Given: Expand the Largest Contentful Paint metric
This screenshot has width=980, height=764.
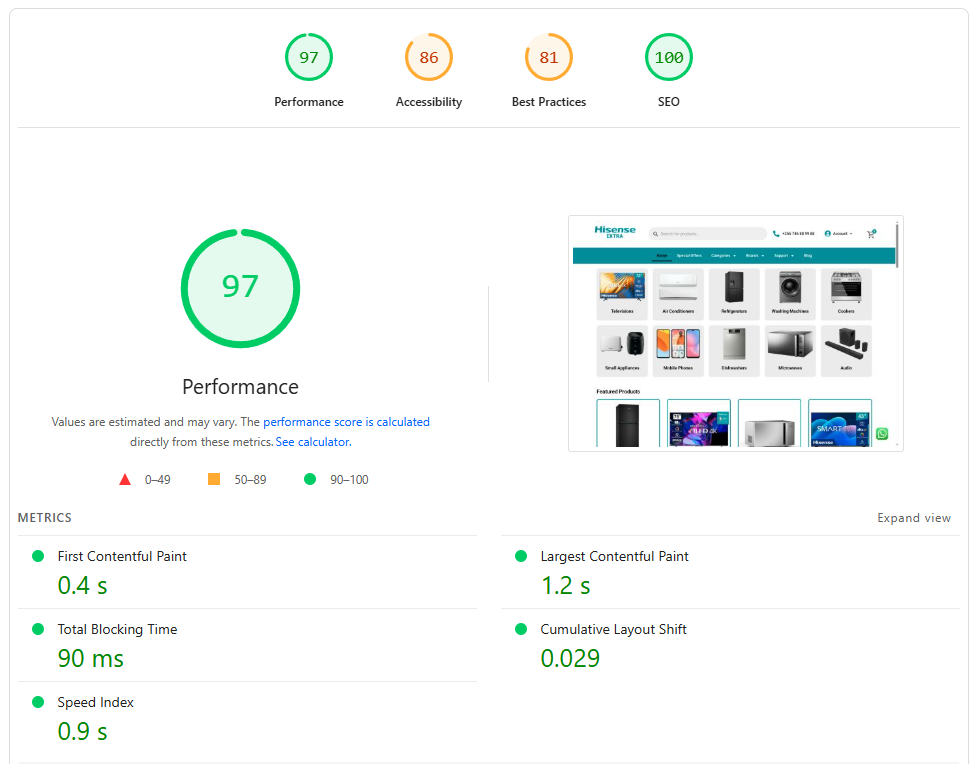Looking at the screenshot, I should click(x=614, y=556).
